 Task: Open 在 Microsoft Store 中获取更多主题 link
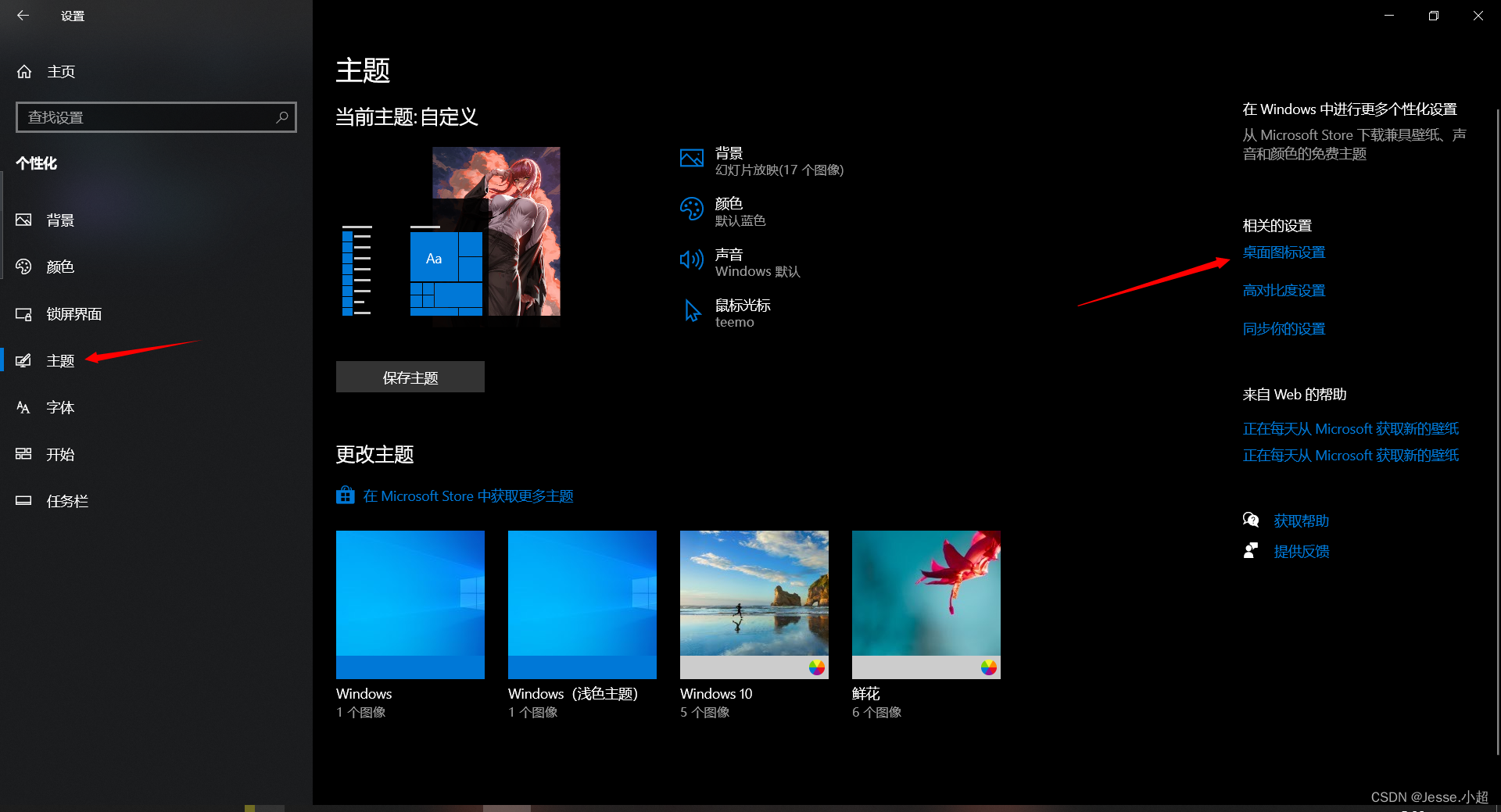click(x=468, y=496)
